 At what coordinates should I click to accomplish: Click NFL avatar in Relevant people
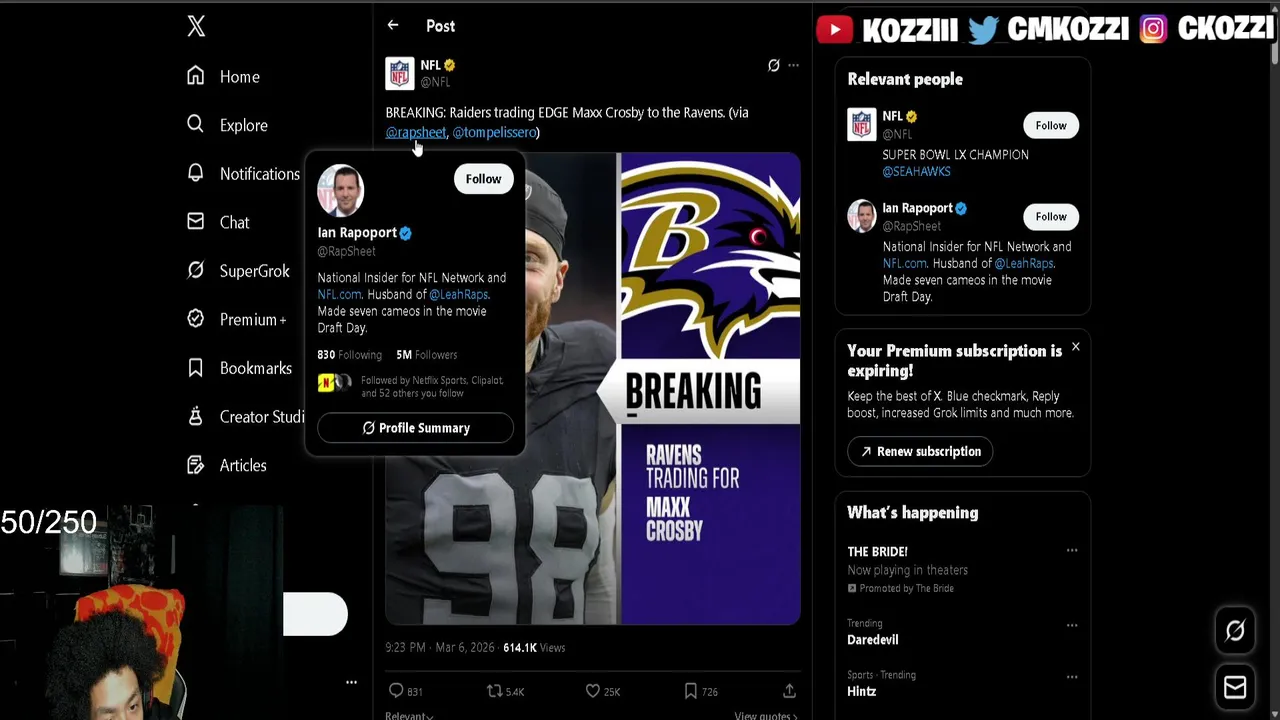coord(862,125)
